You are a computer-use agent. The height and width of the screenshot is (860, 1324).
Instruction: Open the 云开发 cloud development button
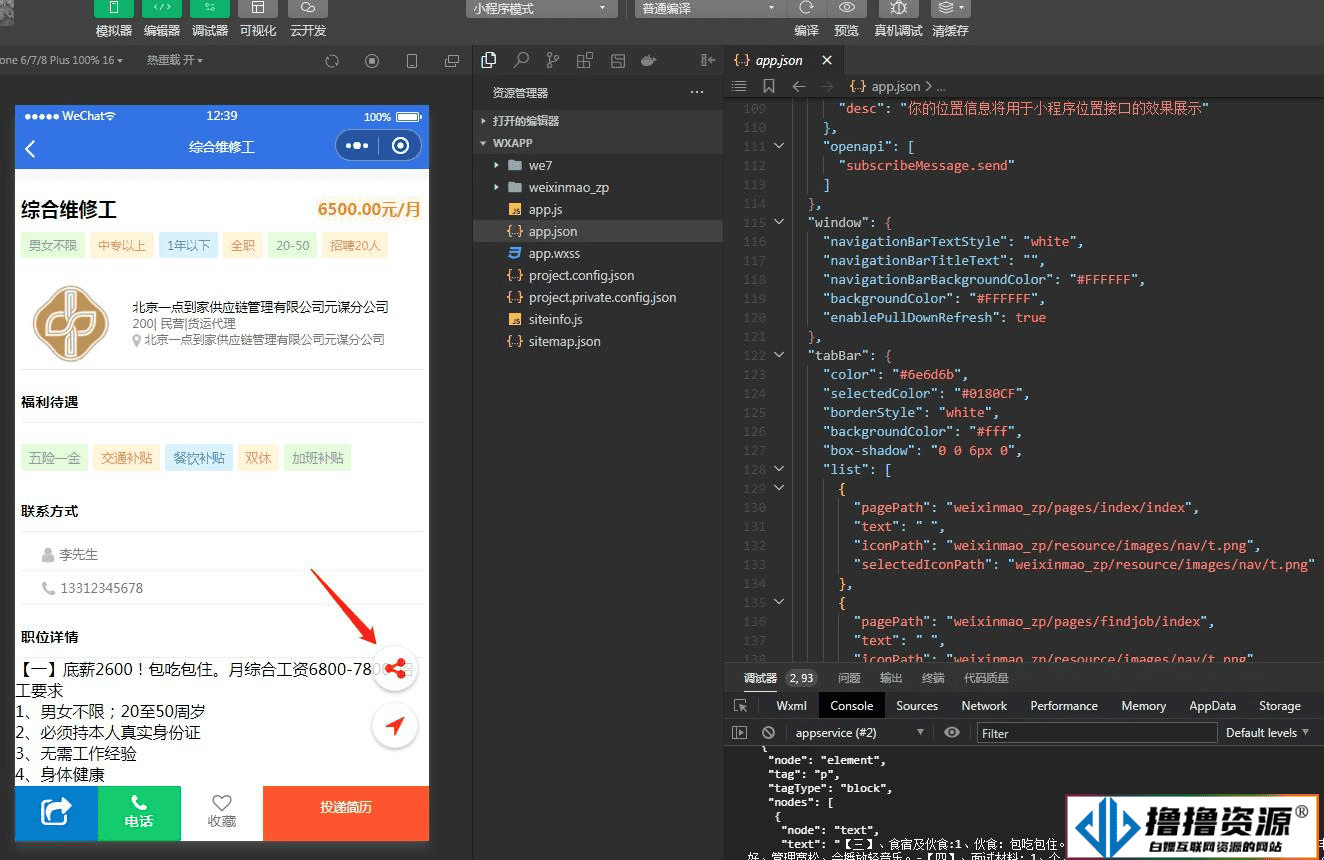pyautogui.click(x=308, y=9)
